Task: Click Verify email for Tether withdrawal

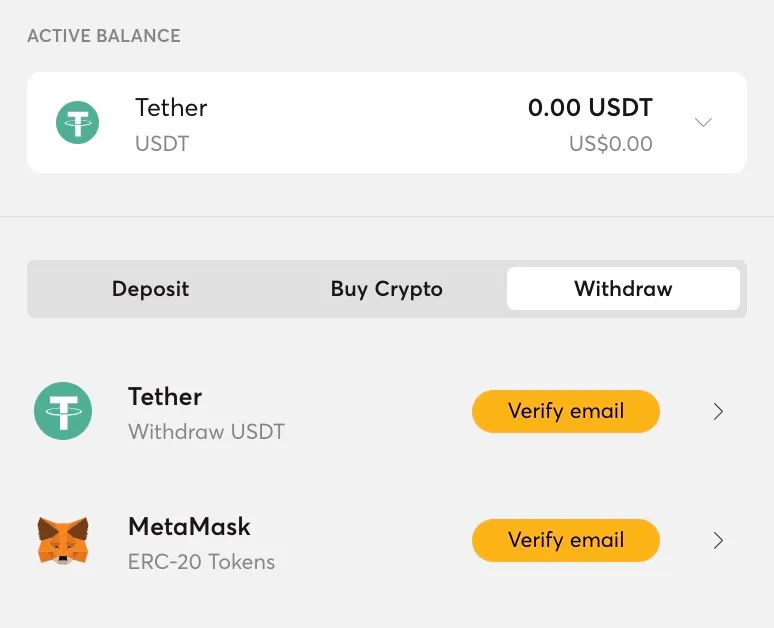Action: tap(566, 411)
